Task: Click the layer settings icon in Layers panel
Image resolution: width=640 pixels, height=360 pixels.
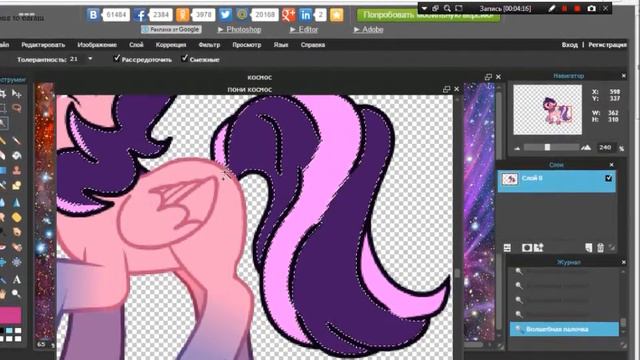Action: (x=507, y=248)
